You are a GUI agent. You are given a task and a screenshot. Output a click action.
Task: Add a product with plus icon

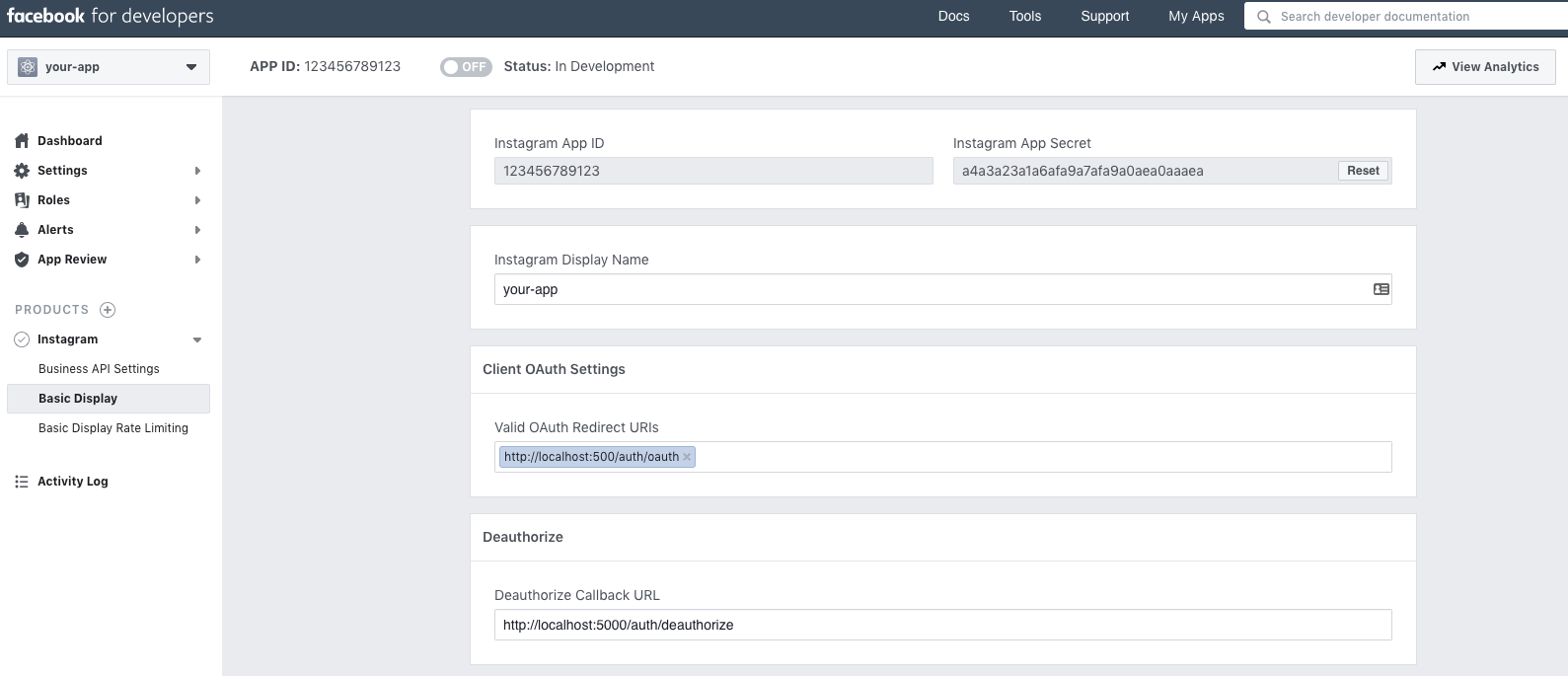coord(108,310)
